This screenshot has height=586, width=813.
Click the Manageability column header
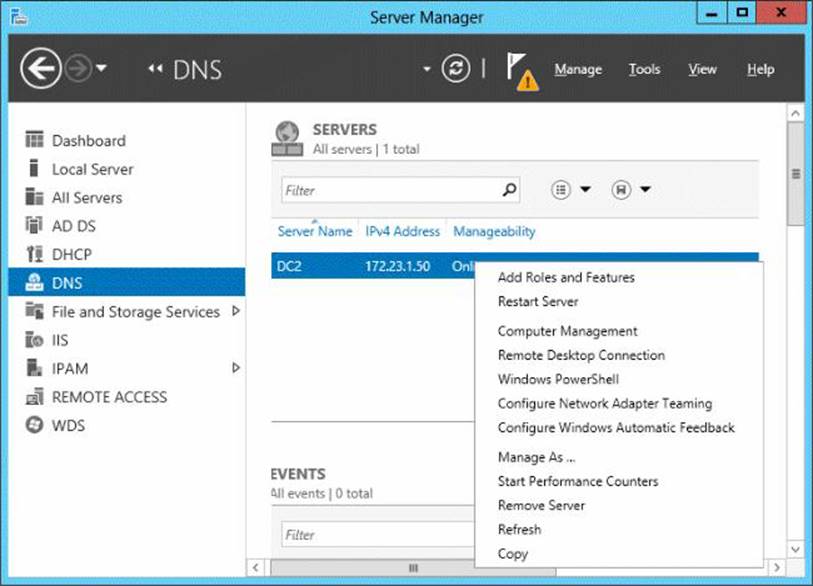494,231
